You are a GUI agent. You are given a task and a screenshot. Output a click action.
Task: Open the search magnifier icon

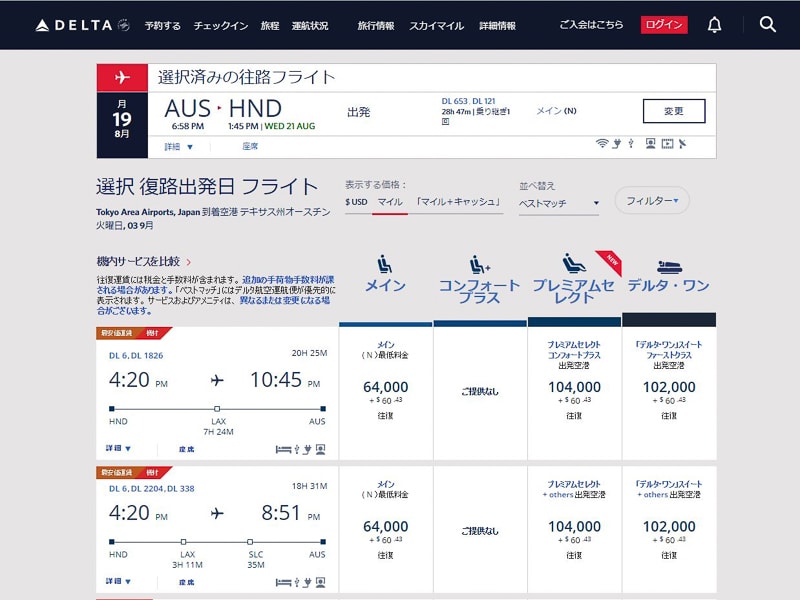pos(767,24)
